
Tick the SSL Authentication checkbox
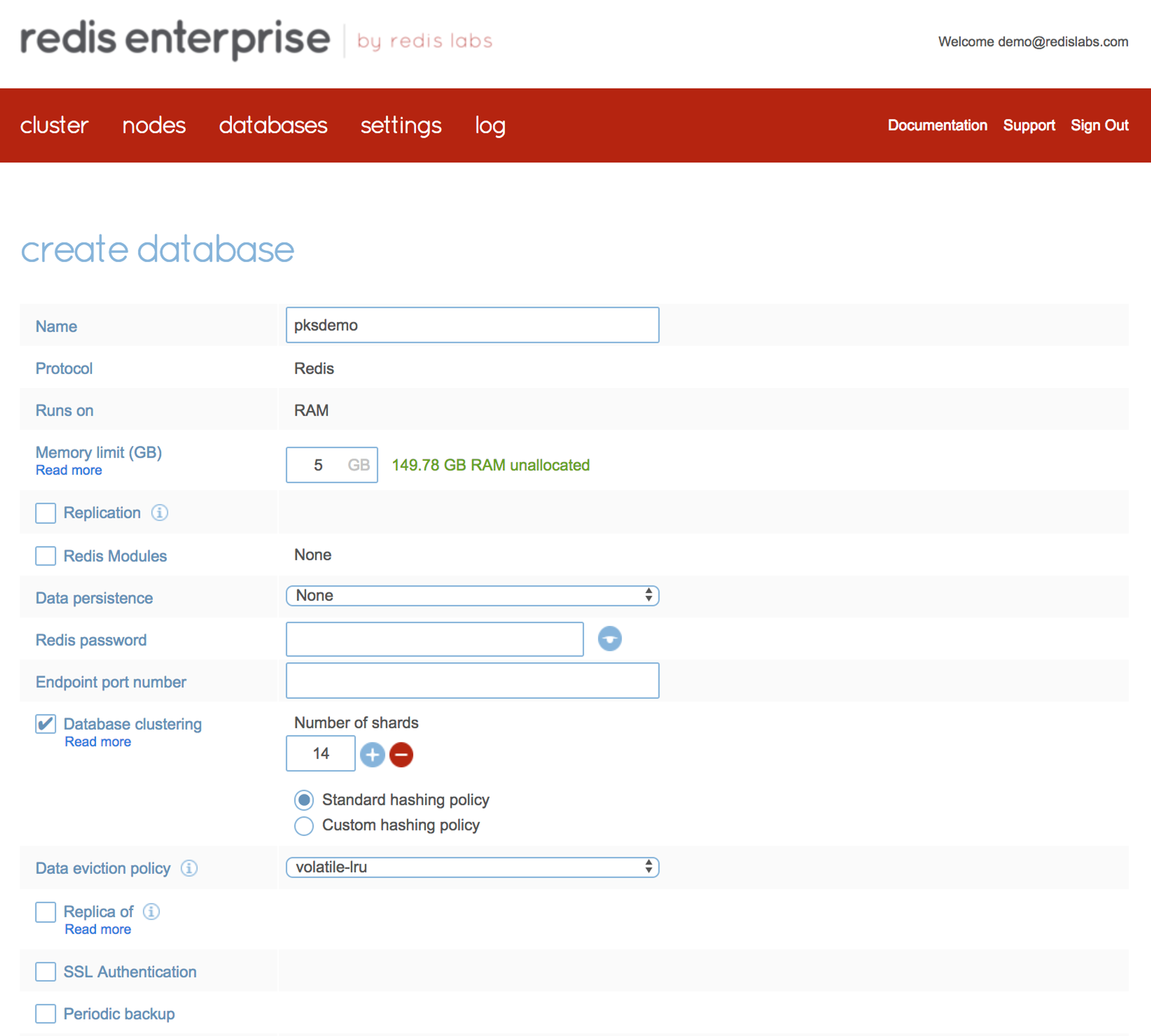coord(46,972)
